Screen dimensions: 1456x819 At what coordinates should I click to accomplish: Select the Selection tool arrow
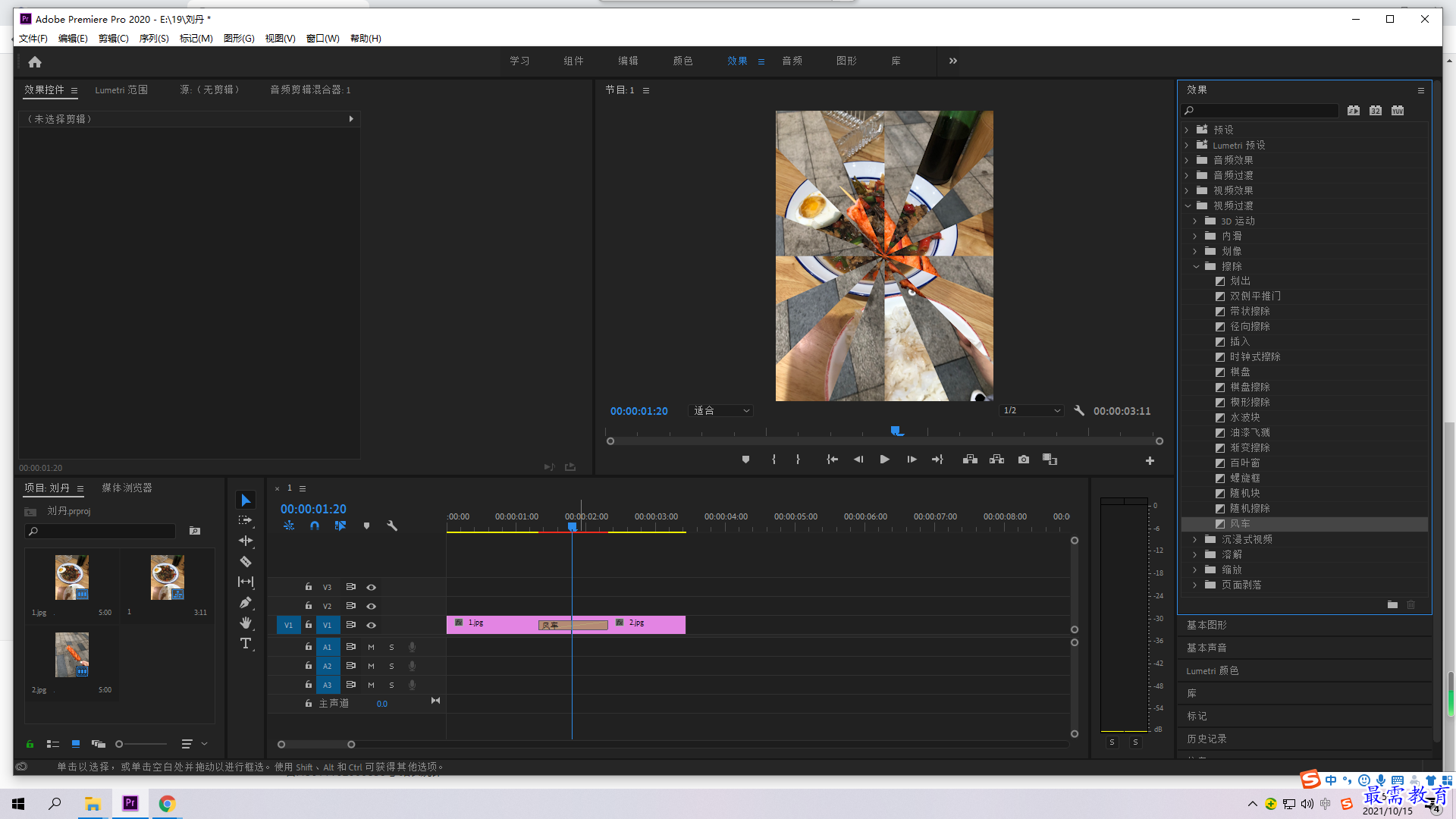pos(246,500)
